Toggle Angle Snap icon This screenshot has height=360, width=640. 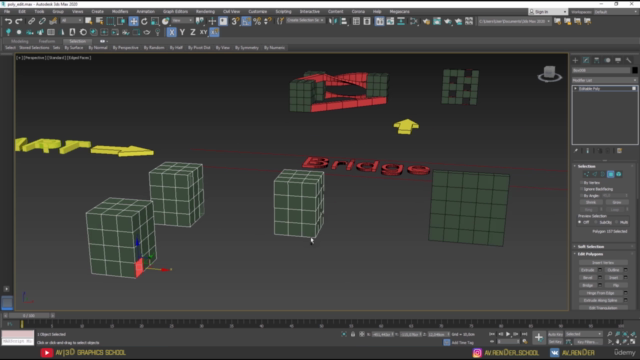coord(246,21)
